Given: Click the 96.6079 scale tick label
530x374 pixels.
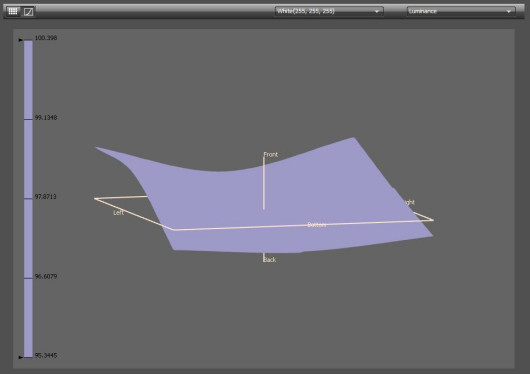Looking at the screenshot, I should tap(46, 277).
